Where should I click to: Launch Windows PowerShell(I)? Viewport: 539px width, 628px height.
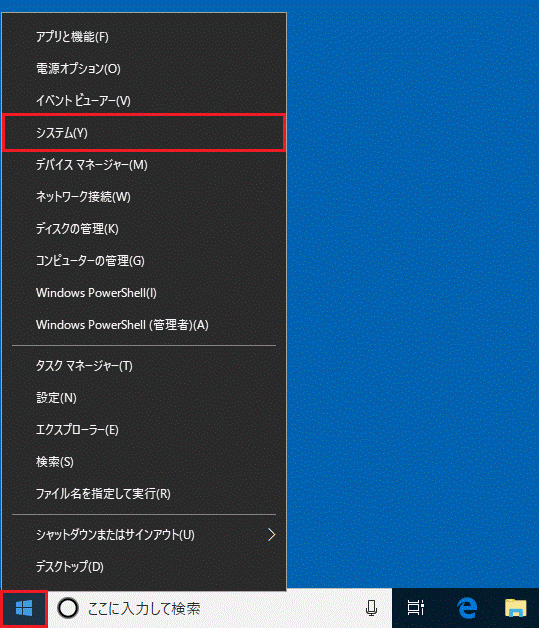pyautogui.click(x=144, y=293)
